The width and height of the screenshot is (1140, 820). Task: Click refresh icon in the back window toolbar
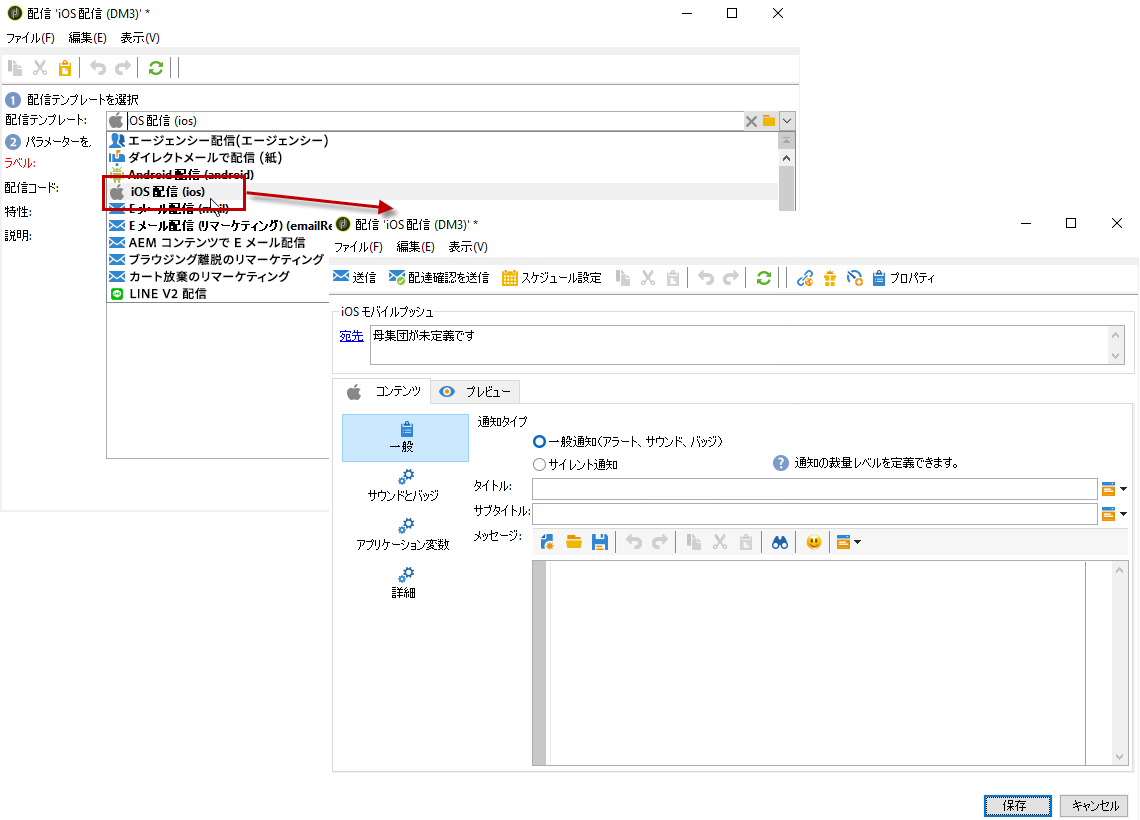pos(156,68)
